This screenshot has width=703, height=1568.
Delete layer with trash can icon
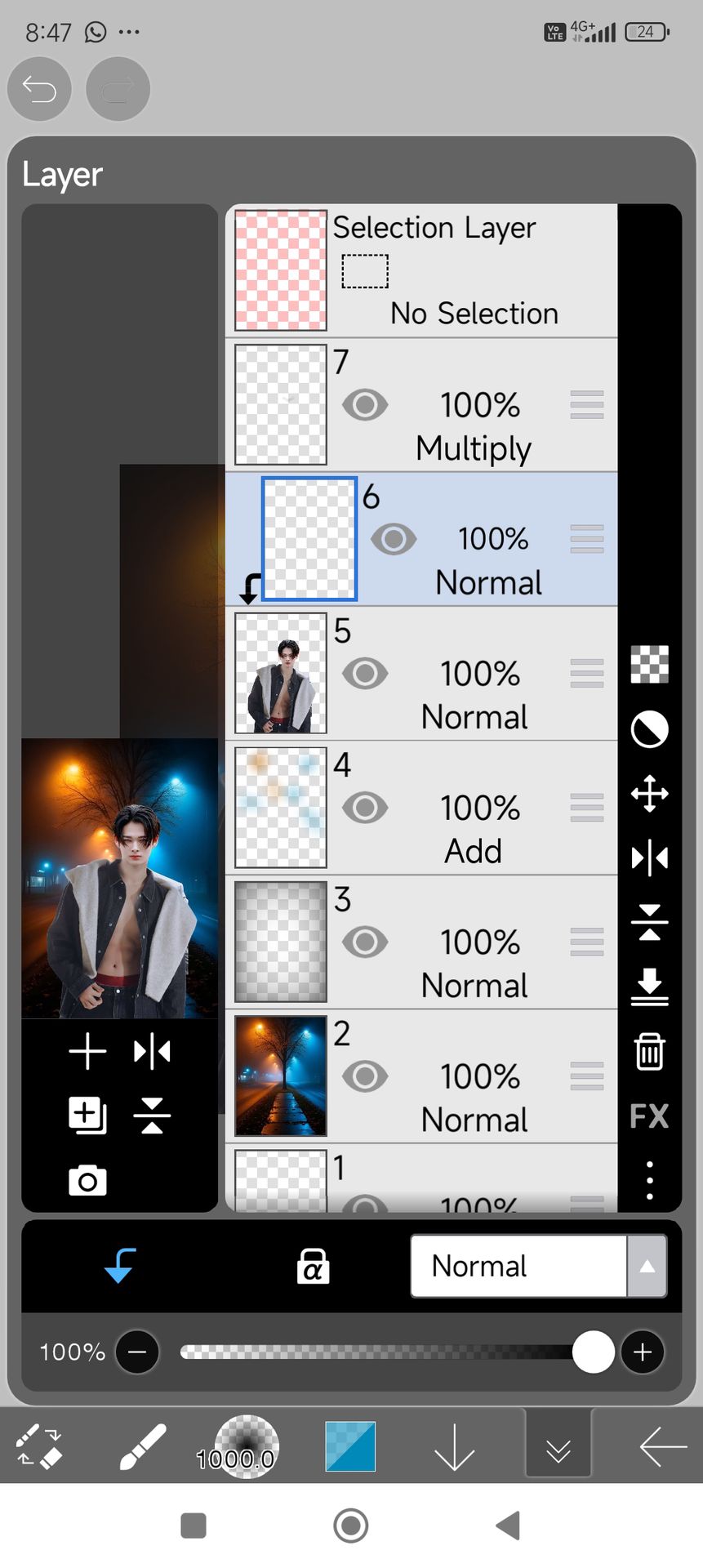(650, 1051)
